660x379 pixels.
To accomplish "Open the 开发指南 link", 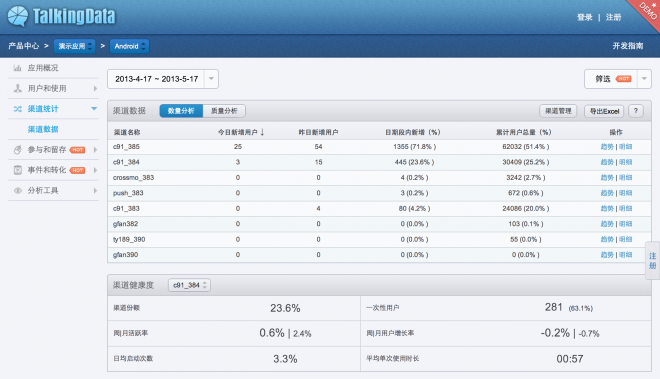I will click(x=628, y=45).
